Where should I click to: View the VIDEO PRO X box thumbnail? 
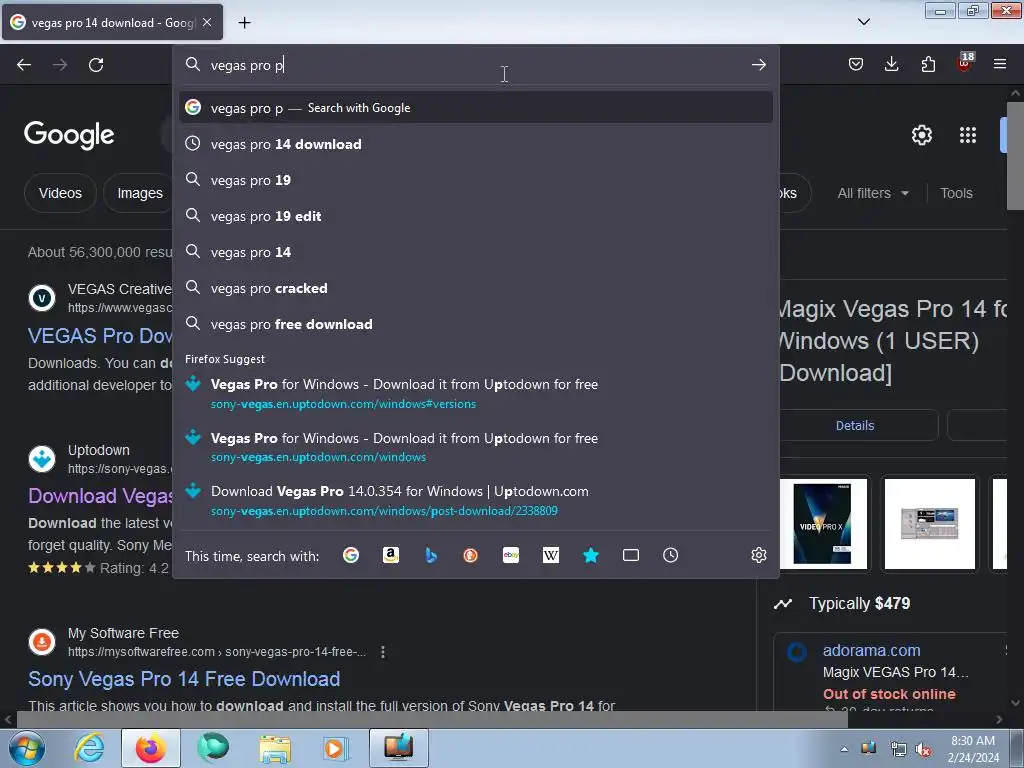[822, 523]
